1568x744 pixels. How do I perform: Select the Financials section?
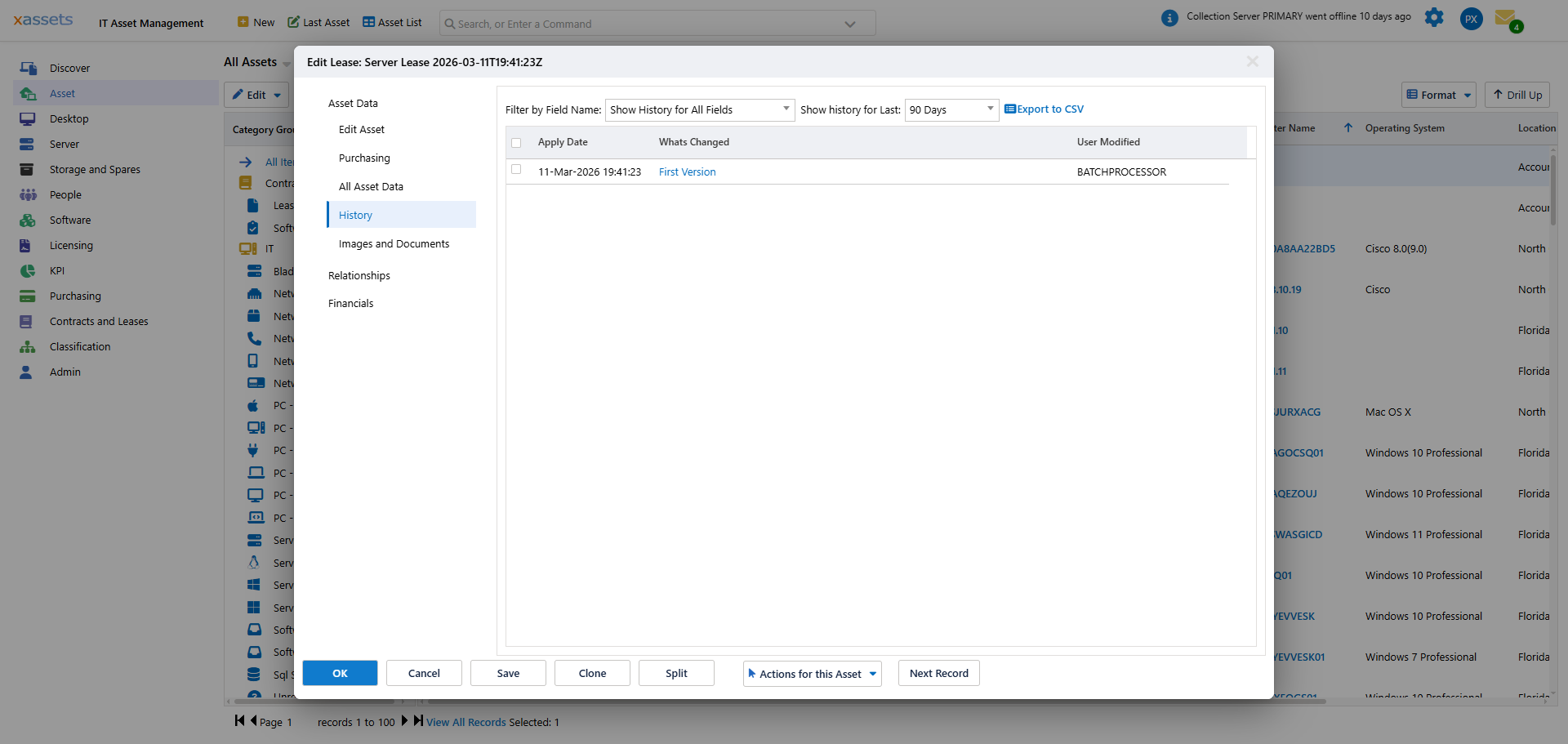point(350,304)
